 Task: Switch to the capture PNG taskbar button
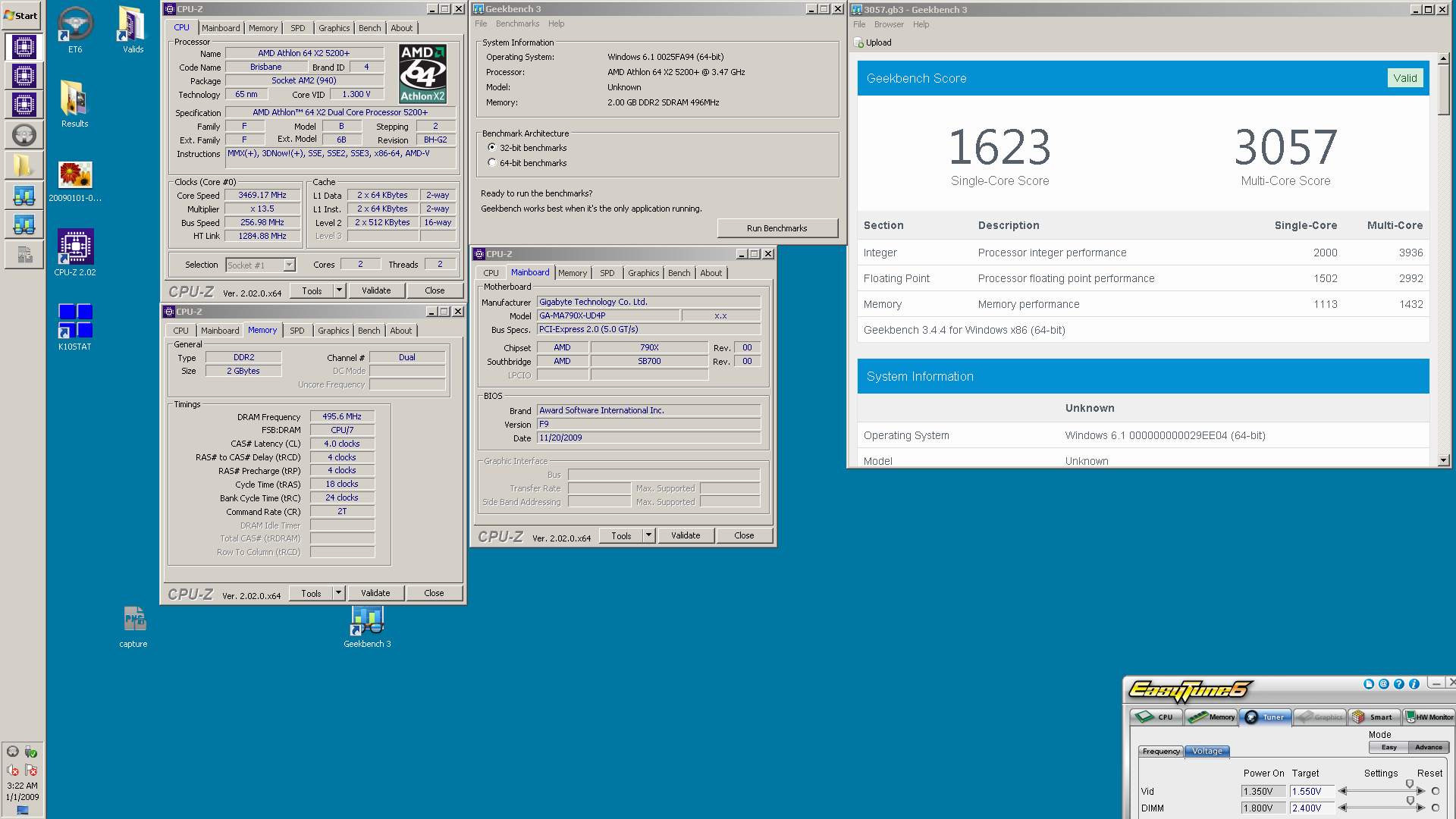24,254
